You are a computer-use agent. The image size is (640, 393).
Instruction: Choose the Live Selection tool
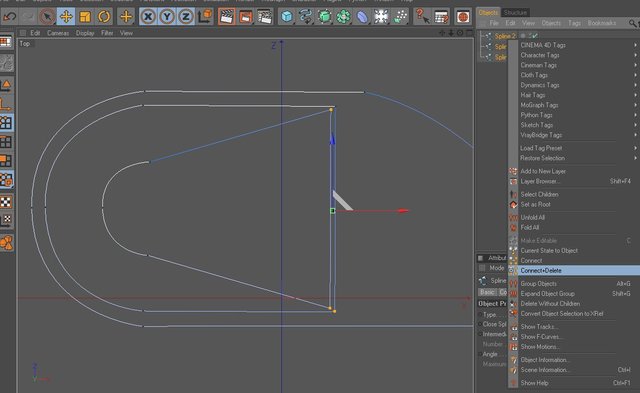coord(47,17)
